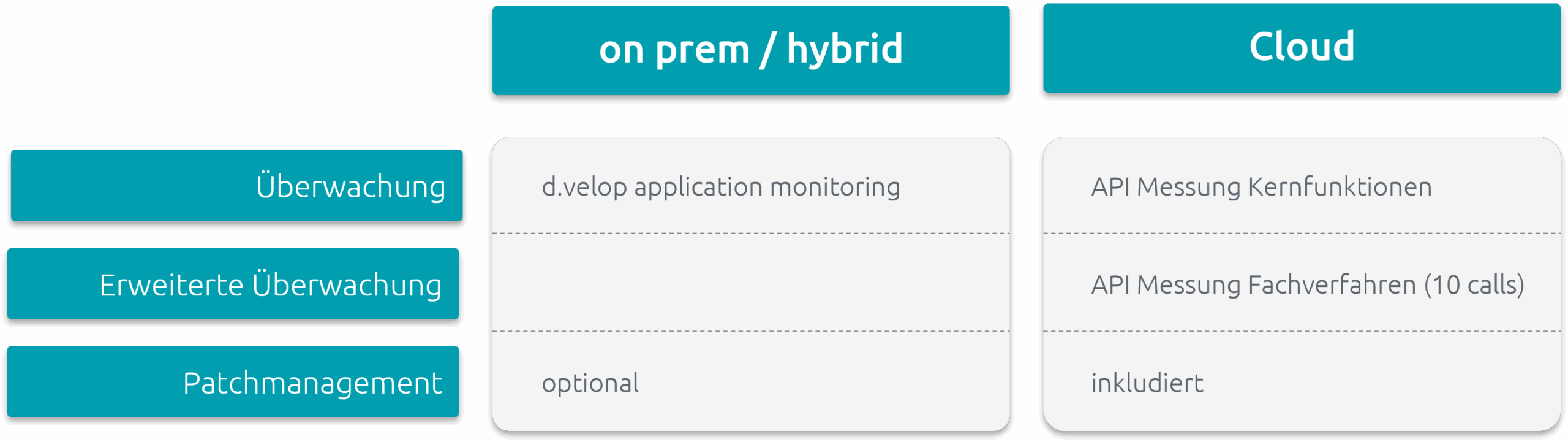Select "optional" in the on prem column
The height and width of the screenshot is (442, 1568).
click(x=590, y=383)
